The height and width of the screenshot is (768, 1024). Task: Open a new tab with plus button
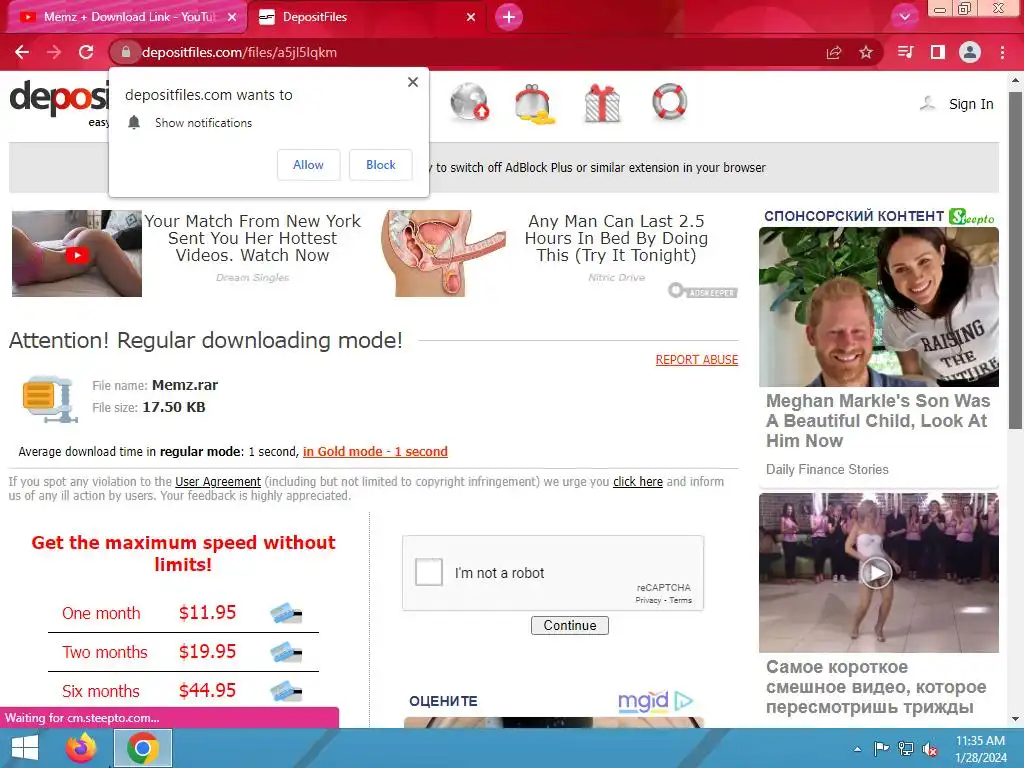pyautogui.click(x=509, y=17)
